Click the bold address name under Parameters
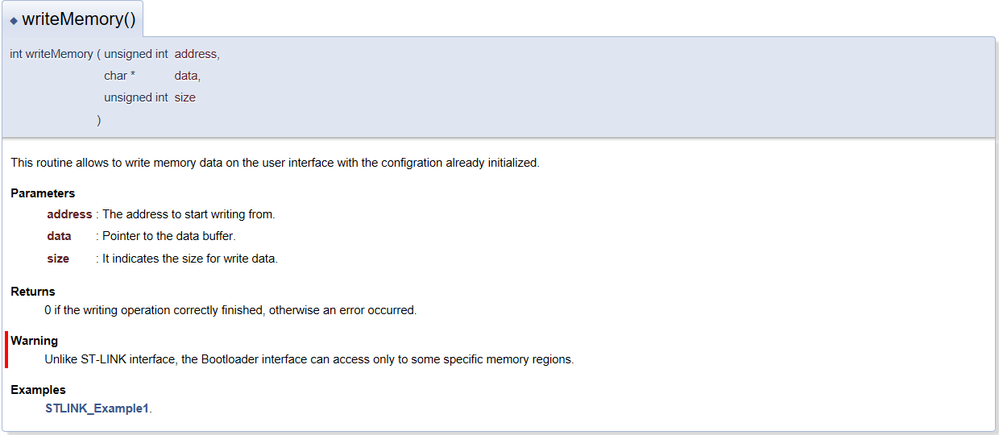999x435 pixels. pos(69,214)
